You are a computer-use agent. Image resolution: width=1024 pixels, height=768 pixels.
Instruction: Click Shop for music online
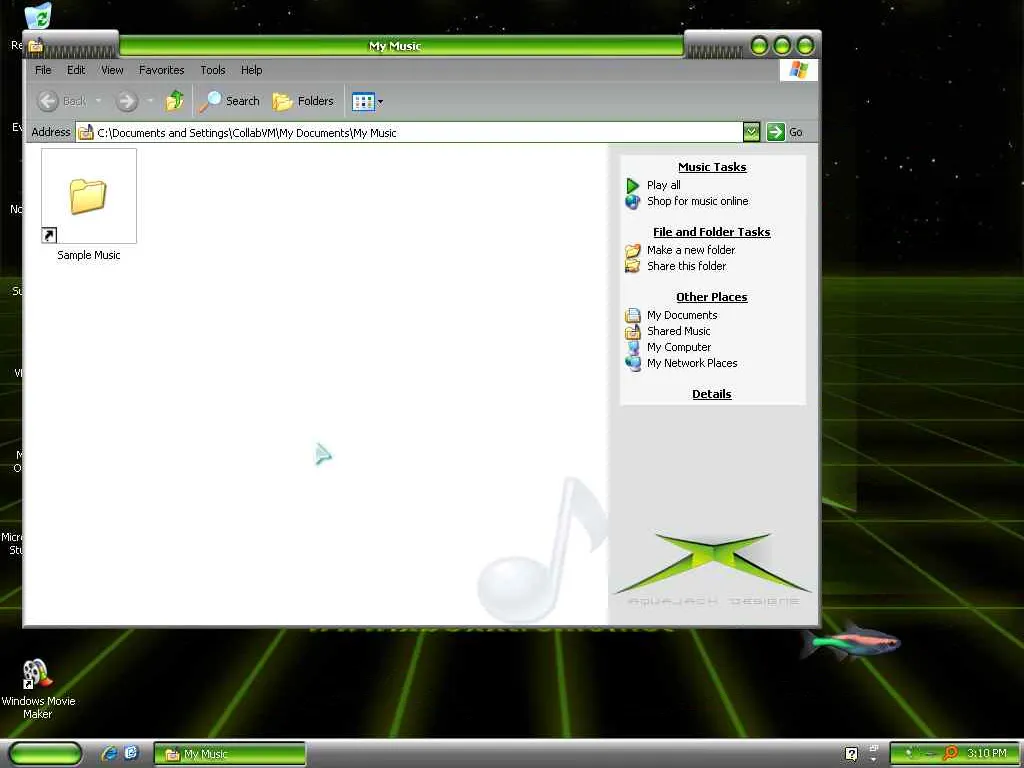click(697, 201)
